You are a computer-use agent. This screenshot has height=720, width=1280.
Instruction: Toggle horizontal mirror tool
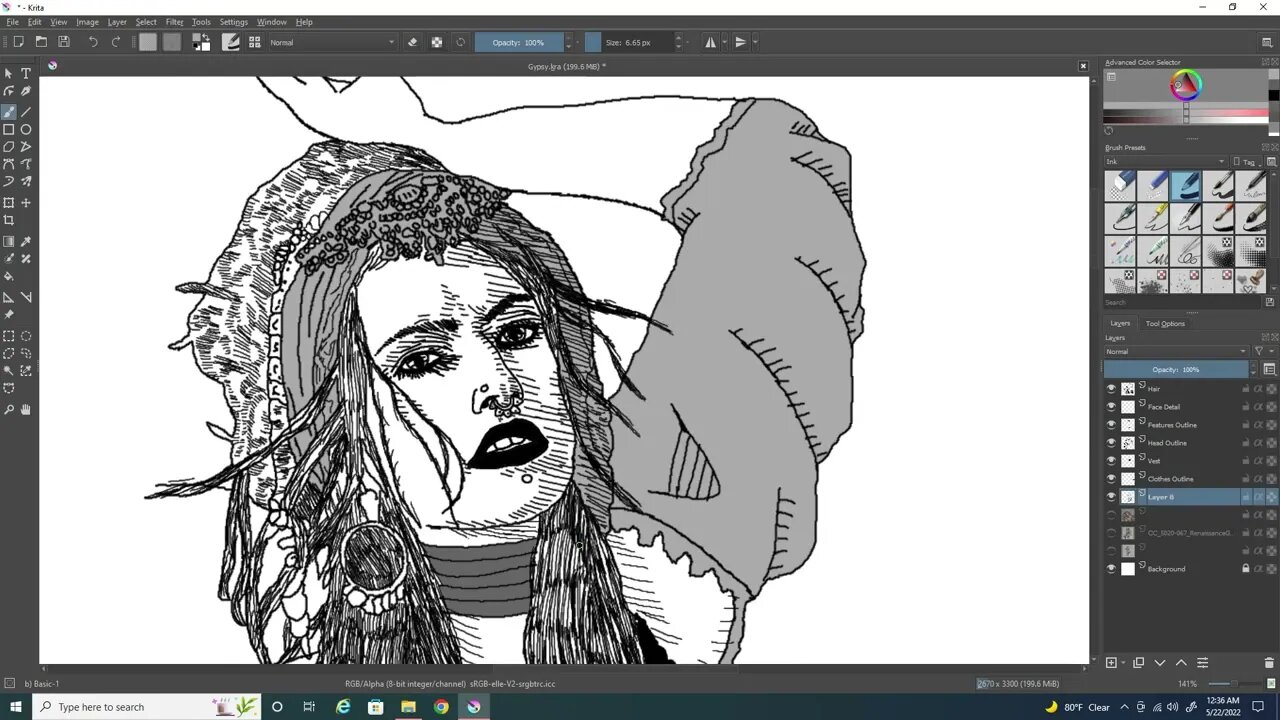711,42
